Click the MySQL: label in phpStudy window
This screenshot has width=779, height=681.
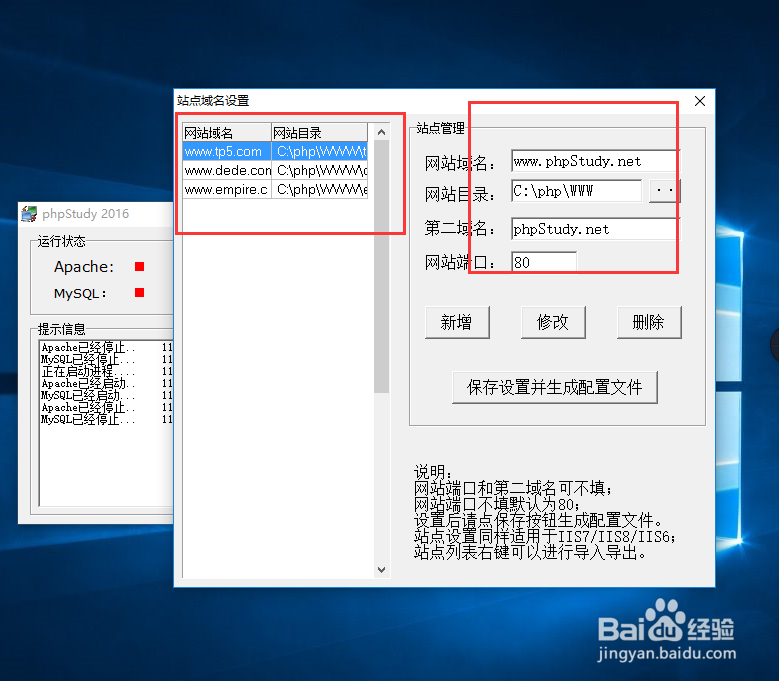[80, 294]
